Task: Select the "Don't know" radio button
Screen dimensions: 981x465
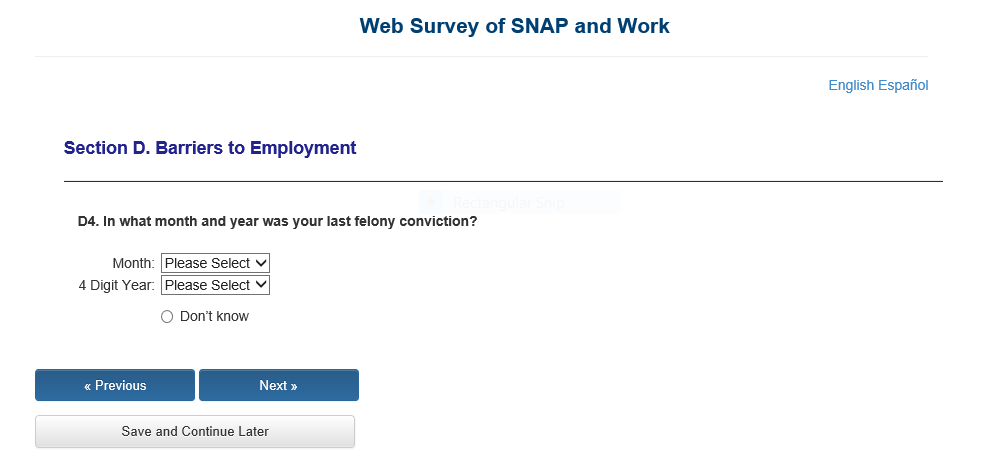Action: coord(167,317)
